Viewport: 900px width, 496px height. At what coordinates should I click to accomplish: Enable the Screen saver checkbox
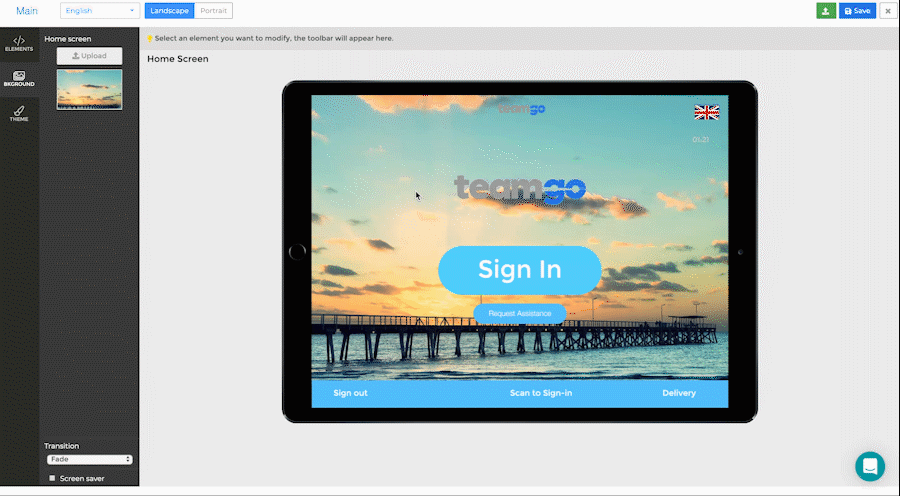[x=52, y=478]
